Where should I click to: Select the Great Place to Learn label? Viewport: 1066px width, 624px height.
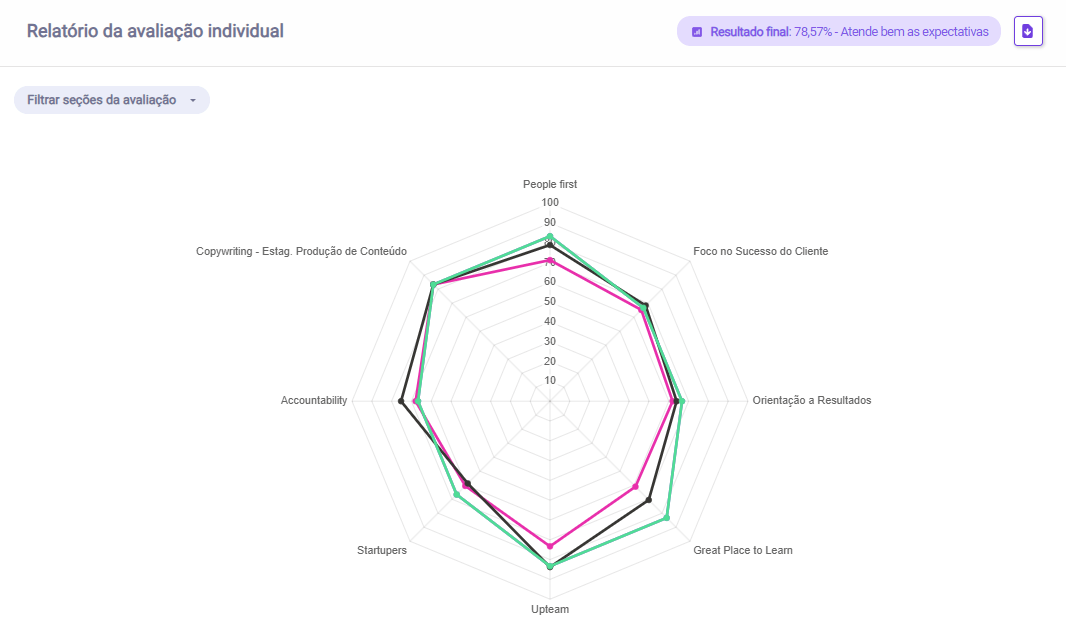tap(743, 550)
